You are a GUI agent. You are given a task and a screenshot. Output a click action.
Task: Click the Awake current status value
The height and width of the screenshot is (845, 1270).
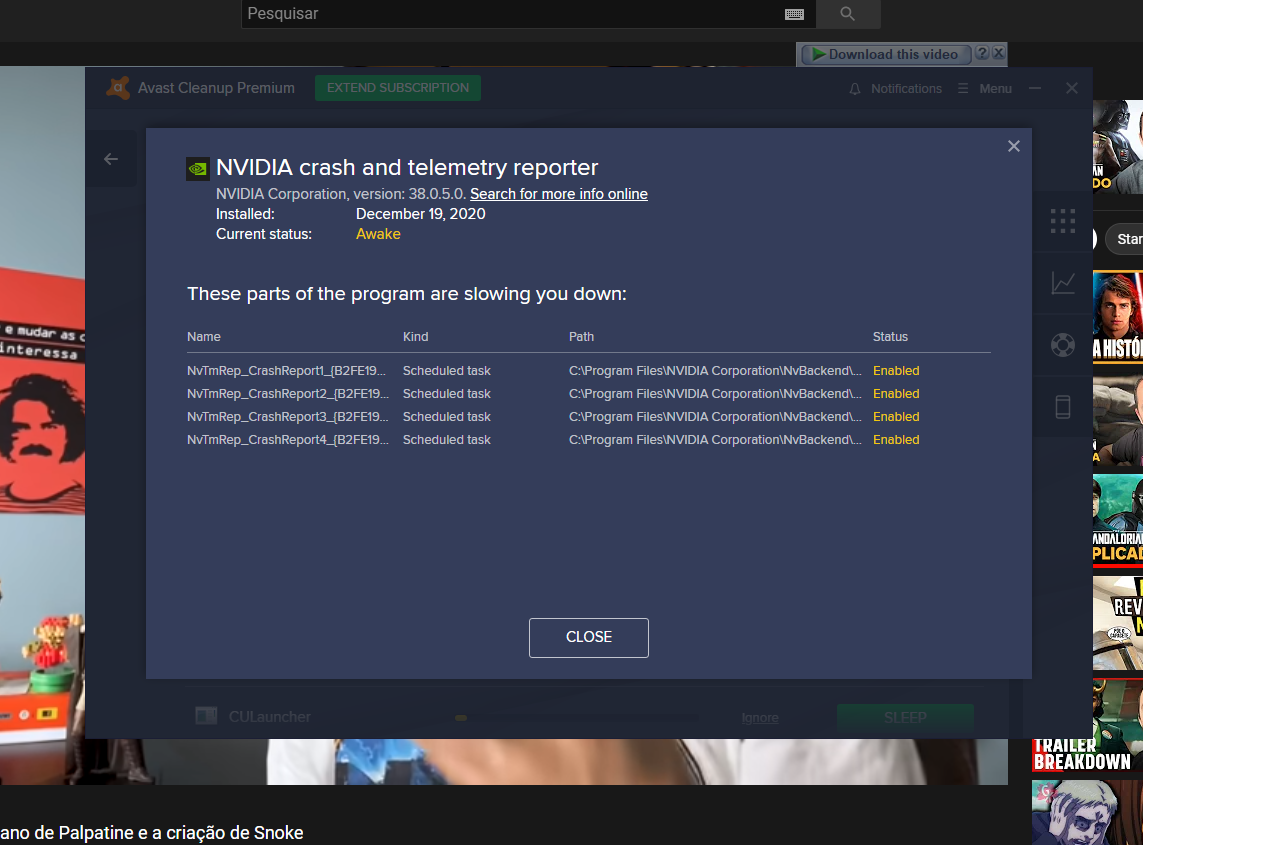click(378, 234)
